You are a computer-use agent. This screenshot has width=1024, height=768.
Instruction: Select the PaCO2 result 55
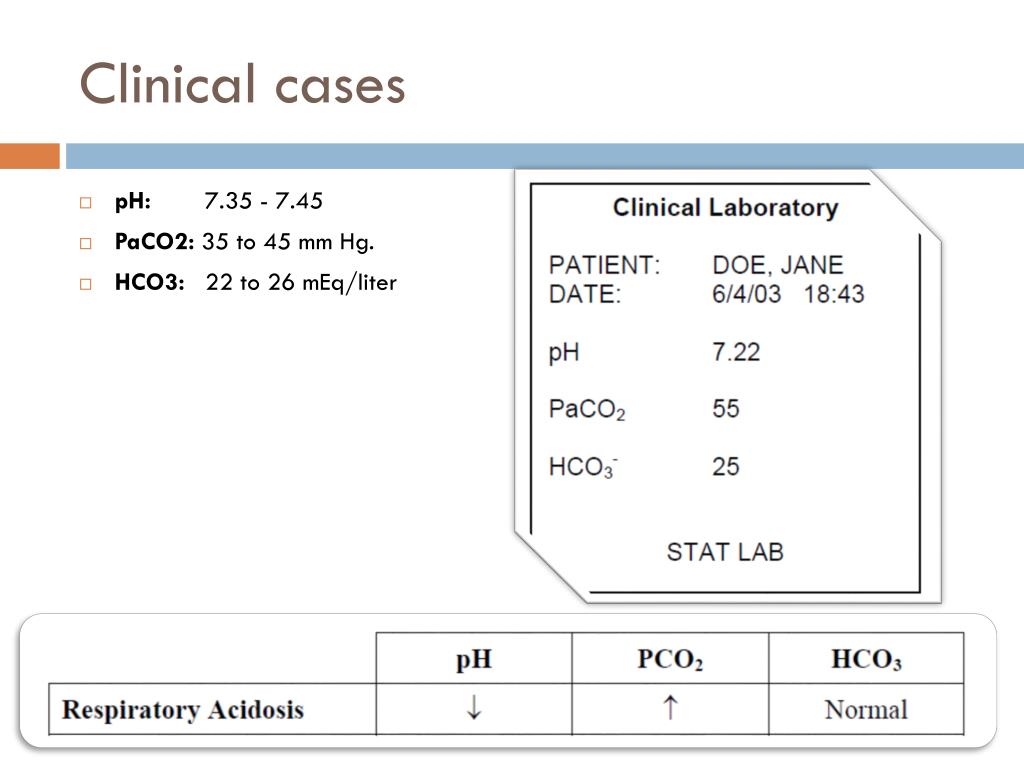(x=726, y=409)
